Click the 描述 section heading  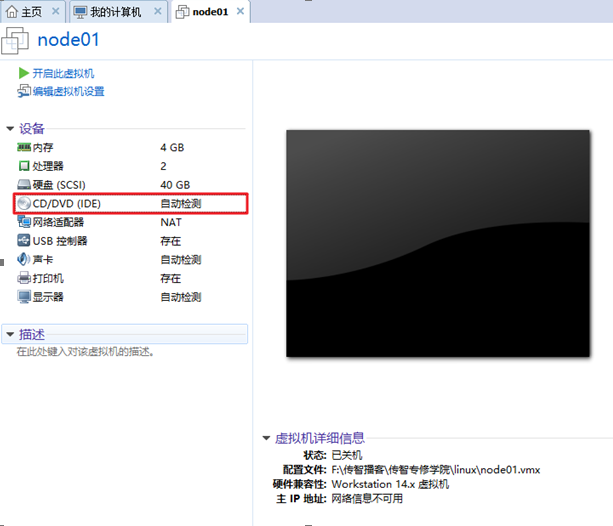(x=32, y=334)
